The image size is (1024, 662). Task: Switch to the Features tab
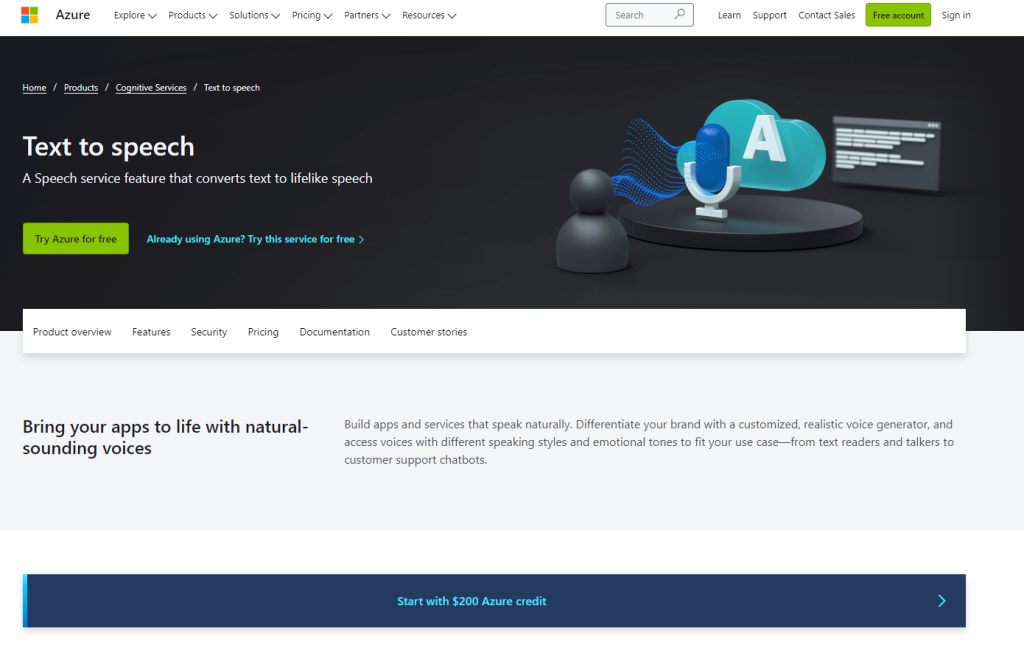151,331
